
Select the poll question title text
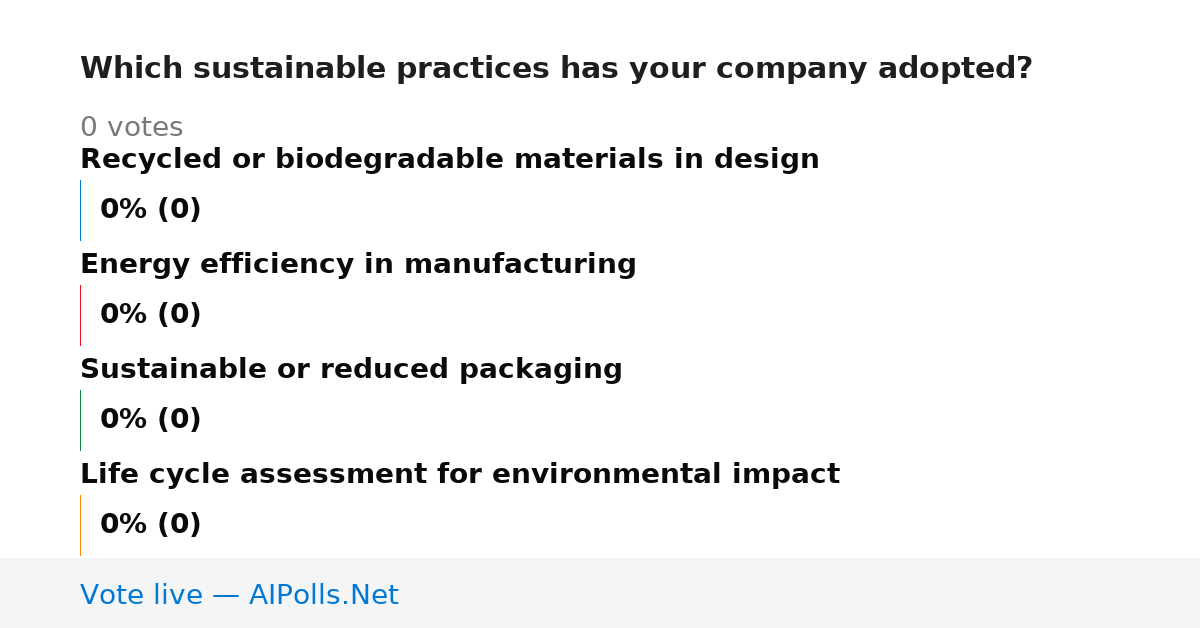[556, 69]
